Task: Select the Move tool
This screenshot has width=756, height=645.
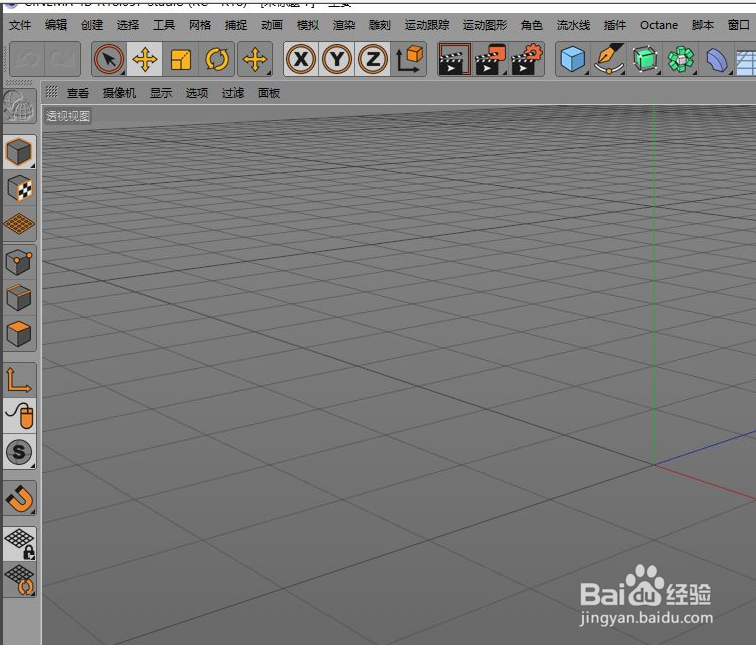Action: pyautogui.click(x=145, y=59)
